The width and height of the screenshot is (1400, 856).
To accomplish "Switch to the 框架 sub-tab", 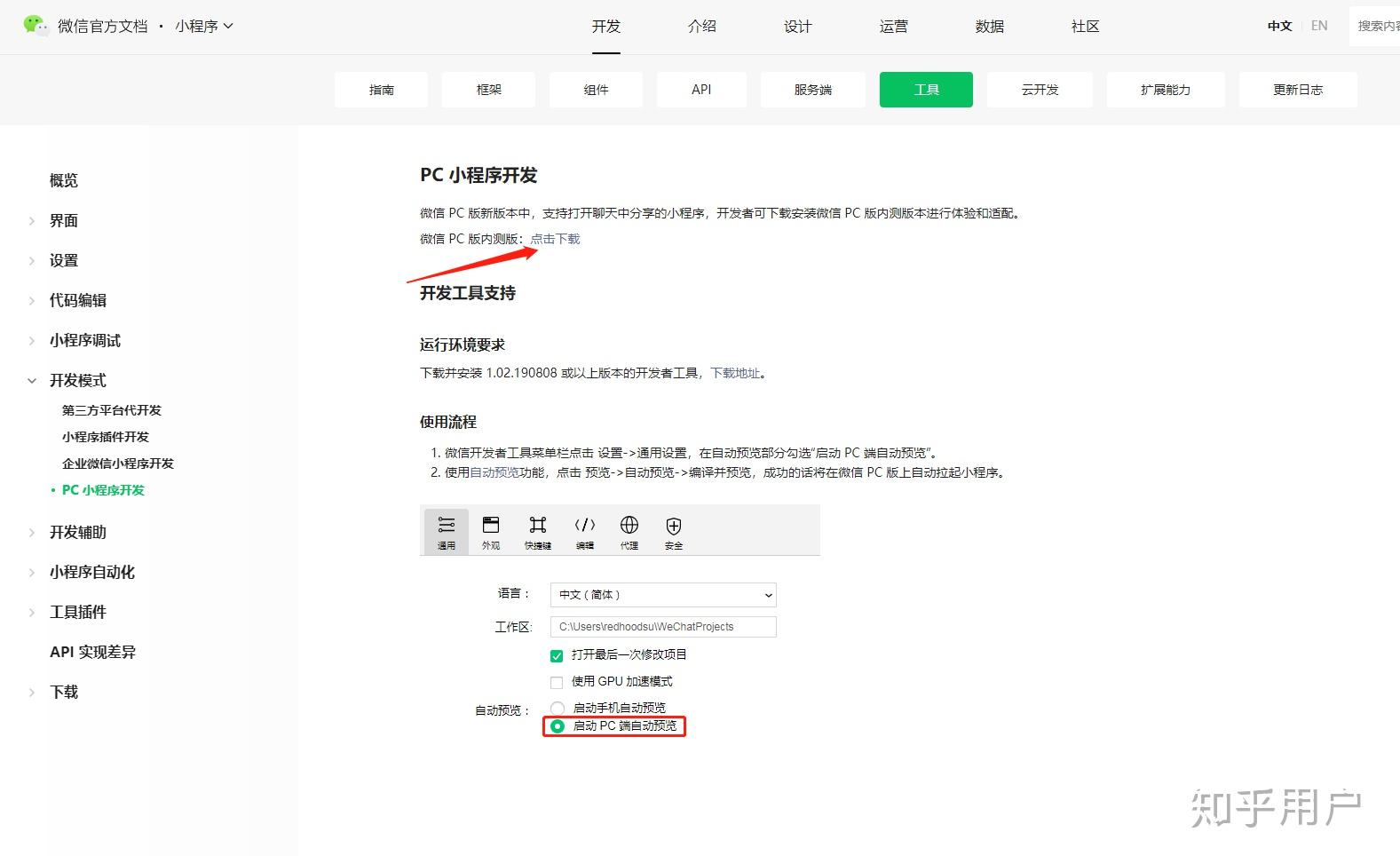I will coord(488,90).
